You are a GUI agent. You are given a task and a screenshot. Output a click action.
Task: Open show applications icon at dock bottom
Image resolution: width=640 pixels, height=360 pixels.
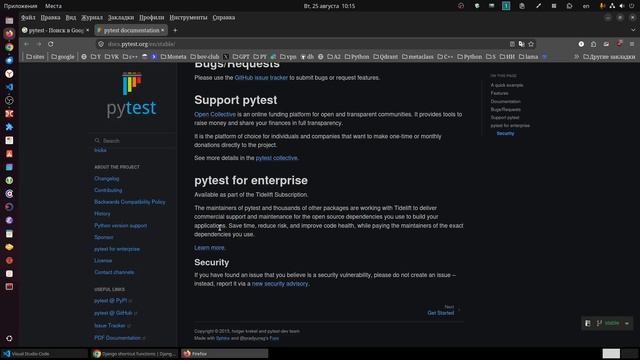pyautogui.click(x=9, y=338)
